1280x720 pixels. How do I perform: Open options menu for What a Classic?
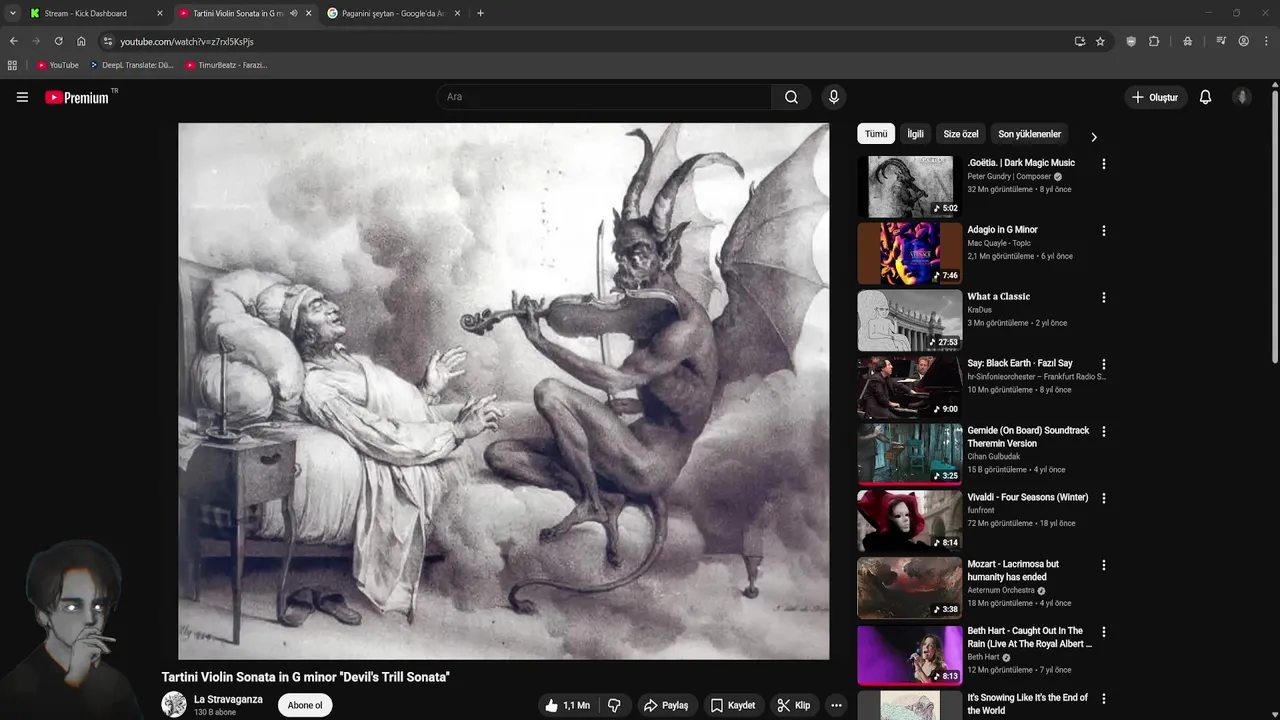click(x=1104, y=298)
